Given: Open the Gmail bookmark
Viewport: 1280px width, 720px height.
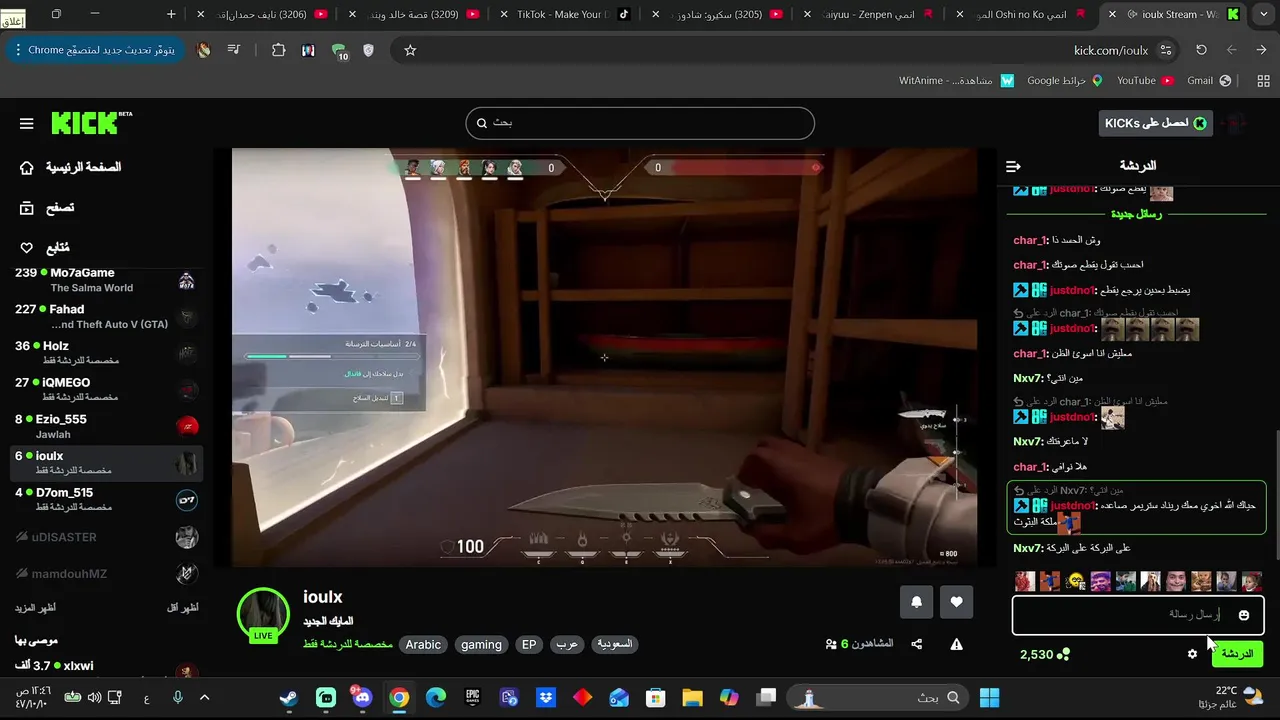Looking at the screenshot, I should (x=1210, y=80).
